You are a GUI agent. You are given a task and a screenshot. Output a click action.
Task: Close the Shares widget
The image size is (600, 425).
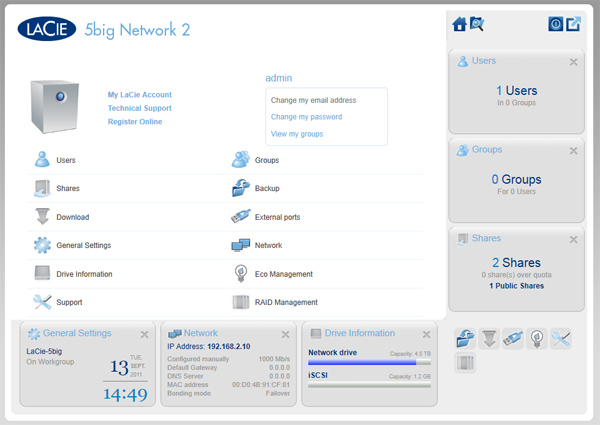point(573,239)
